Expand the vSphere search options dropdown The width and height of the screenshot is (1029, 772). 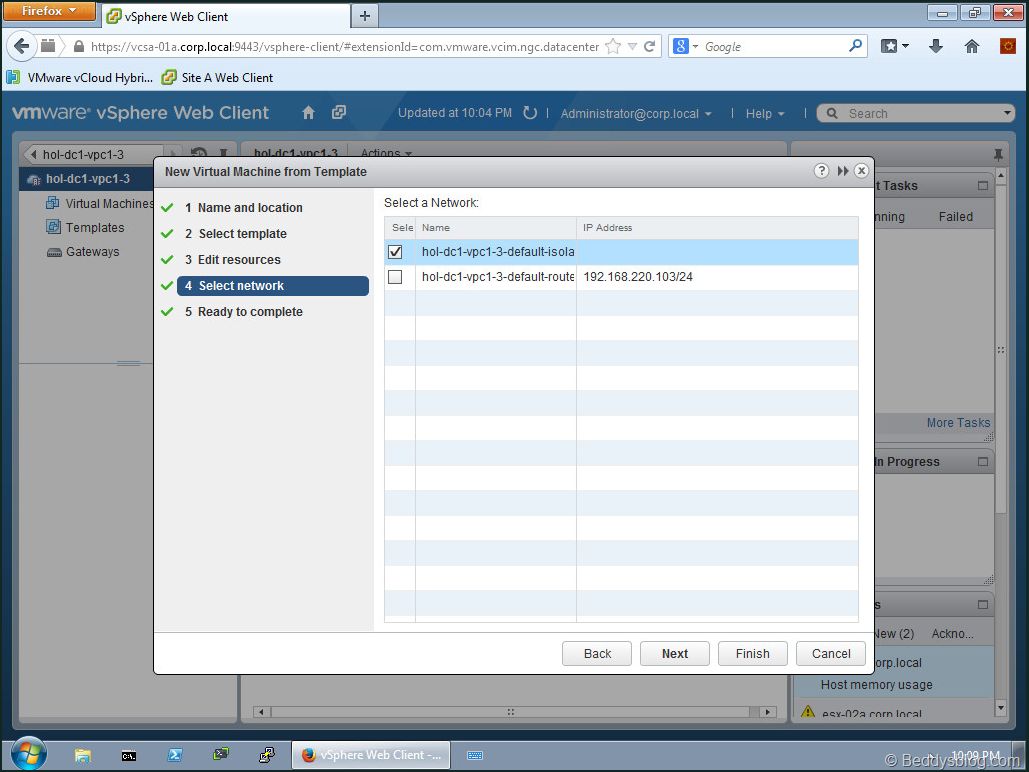1007,113
